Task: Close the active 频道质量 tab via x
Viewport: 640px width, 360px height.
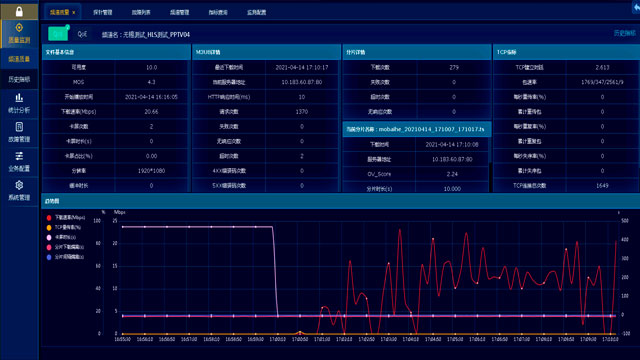Action: [x=73, y=13]
